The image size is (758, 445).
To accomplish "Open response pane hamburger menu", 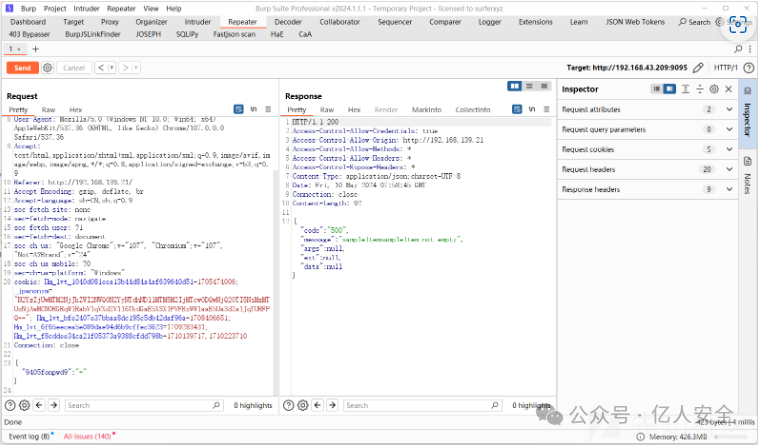I will 546,109.
